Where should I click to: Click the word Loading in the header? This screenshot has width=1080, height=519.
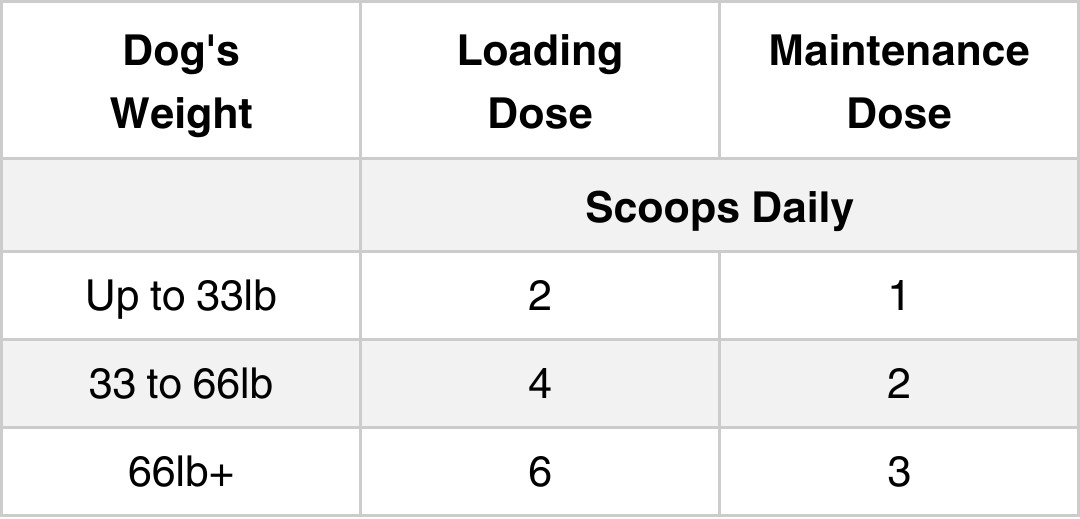pos(540,52)
